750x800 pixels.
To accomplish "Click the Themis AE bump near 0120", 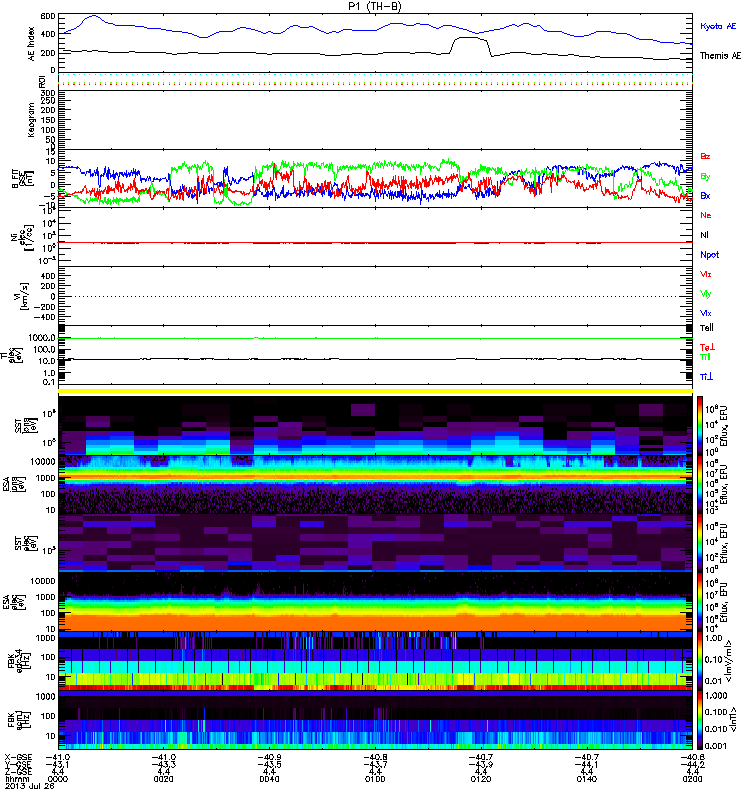I will (x=469, y=44).
